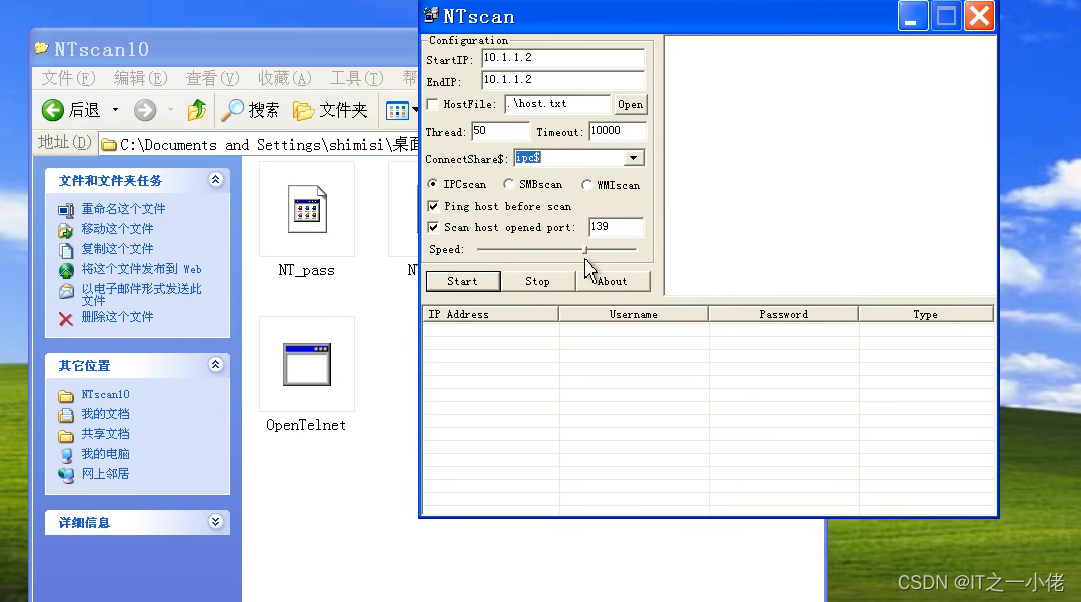Open Shared Documents (共享文档) link
This screenshot has width=1081, height=602.
click(105, 434)
